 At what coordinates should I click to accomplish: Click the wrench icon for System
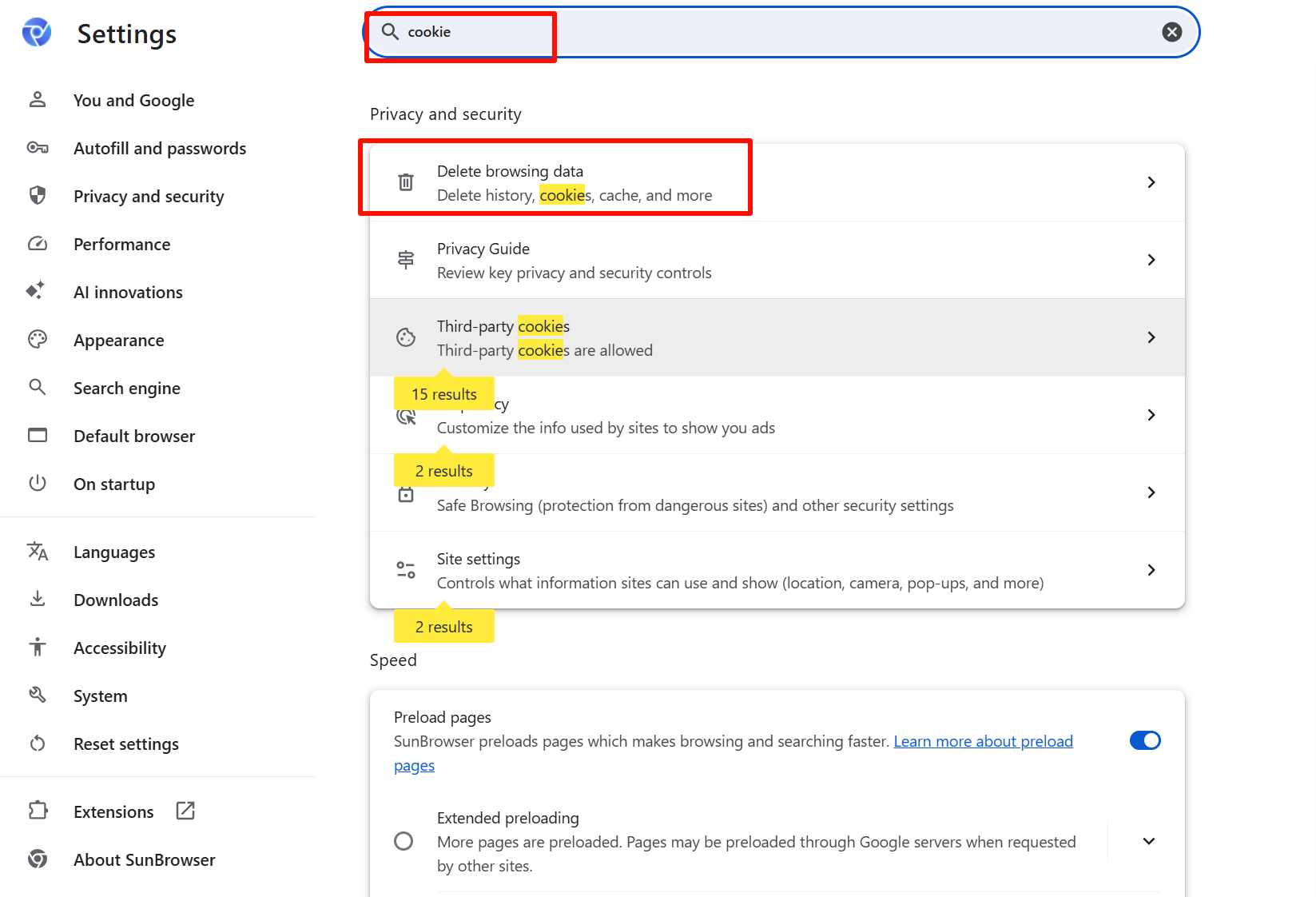point(38,695)
